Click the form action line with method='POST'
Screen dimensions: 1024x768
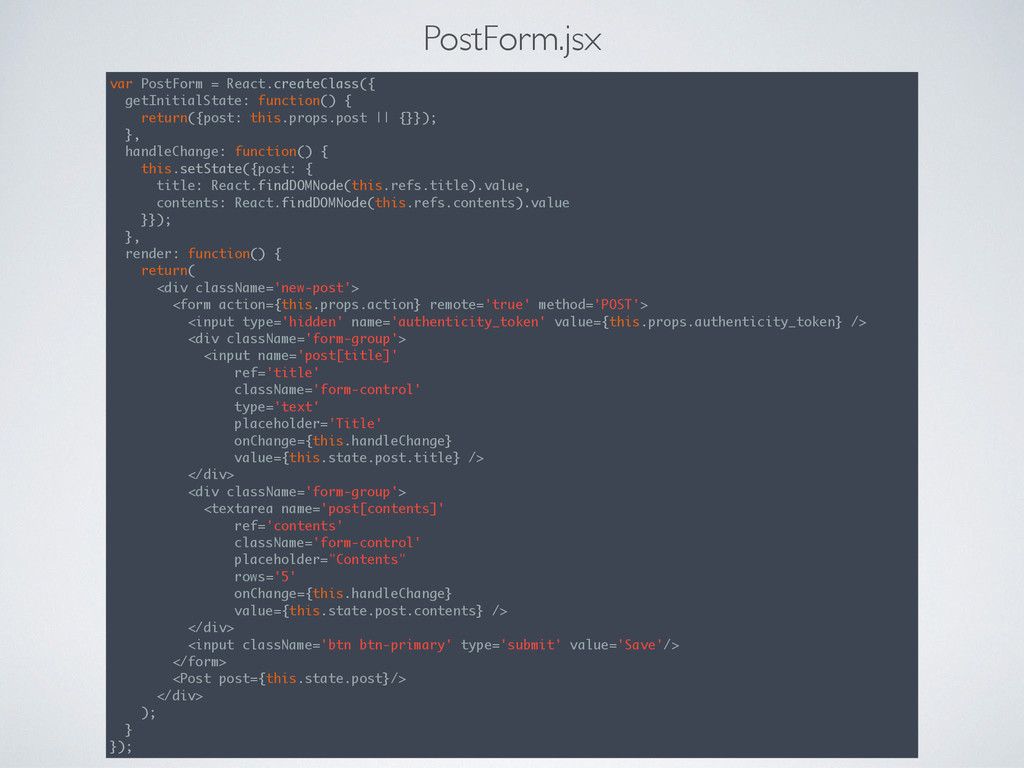[x=410, y=305]
